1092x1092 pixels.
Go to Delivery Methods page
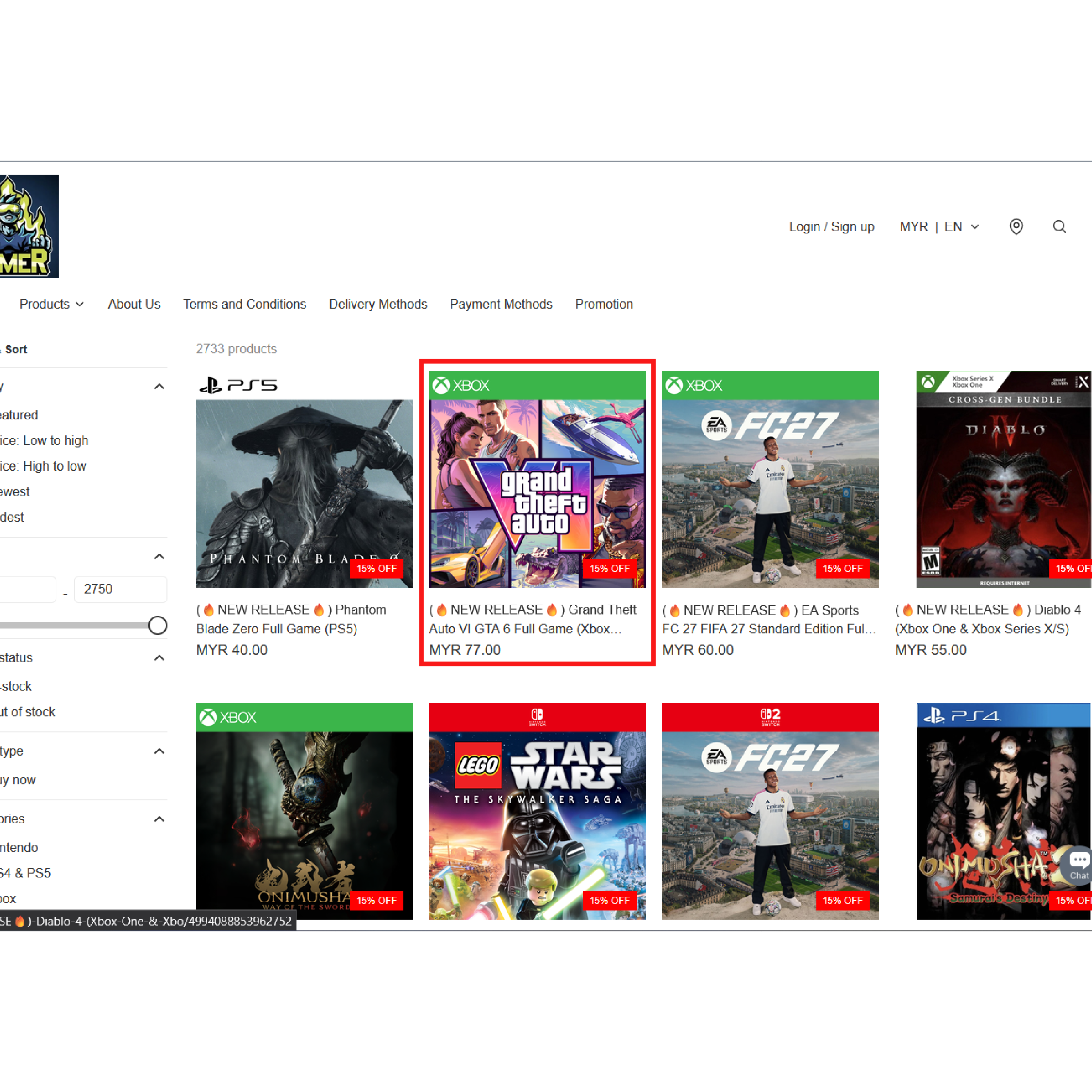[378, 304]
